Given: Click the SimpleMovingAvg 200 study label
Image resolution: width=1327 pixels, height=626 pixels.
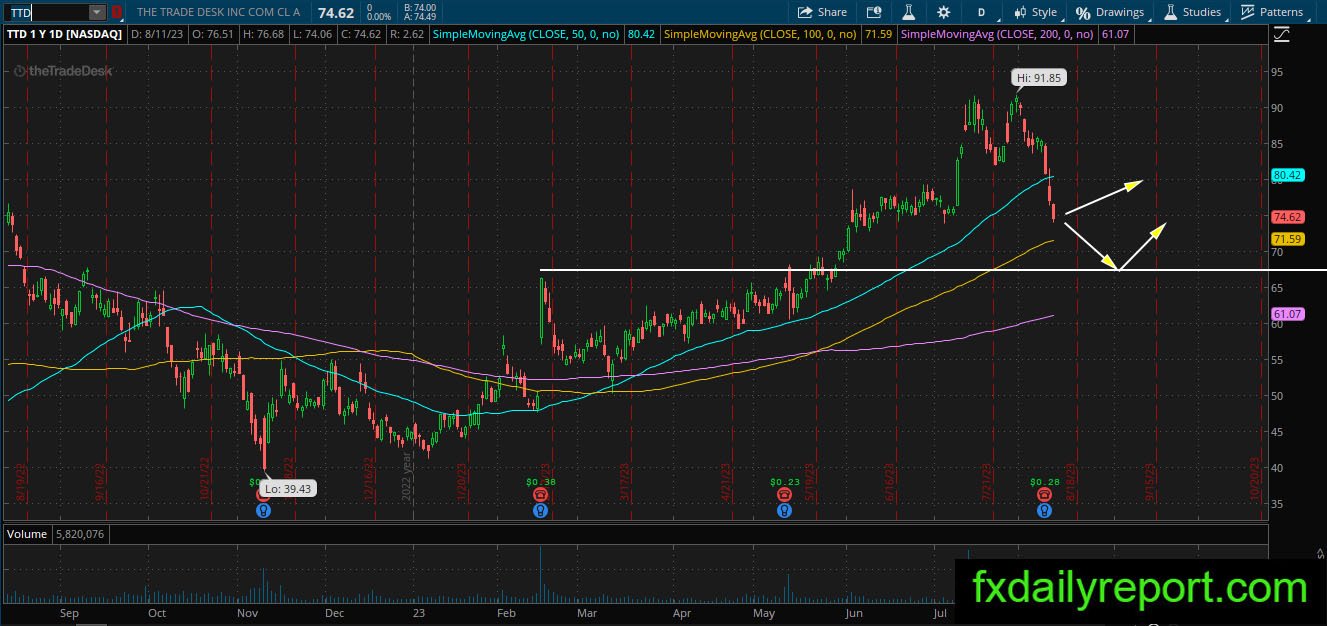Looking at the screenshot, I should click(999, 34).
